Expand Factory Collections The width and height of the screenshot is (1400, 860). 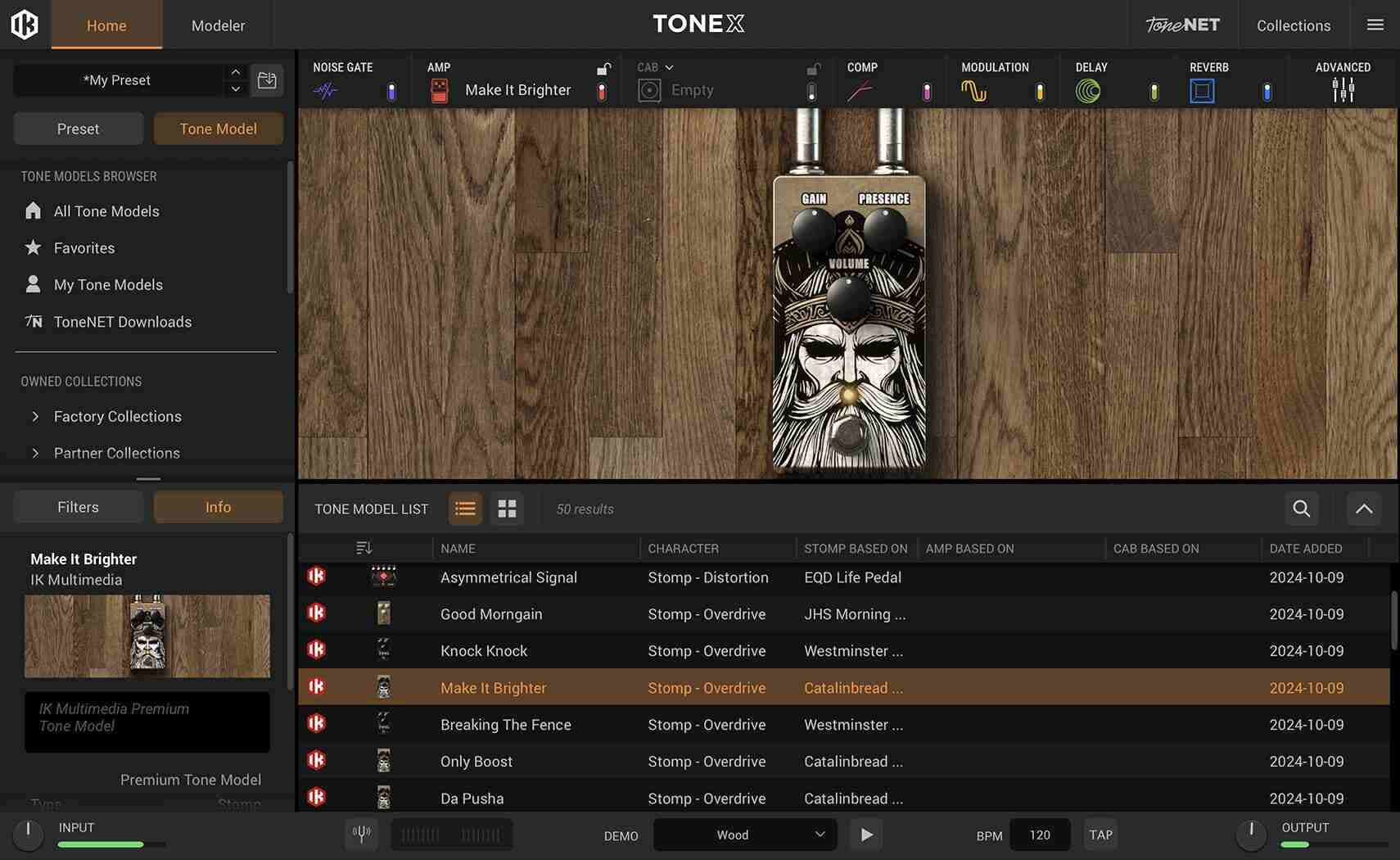117,416
